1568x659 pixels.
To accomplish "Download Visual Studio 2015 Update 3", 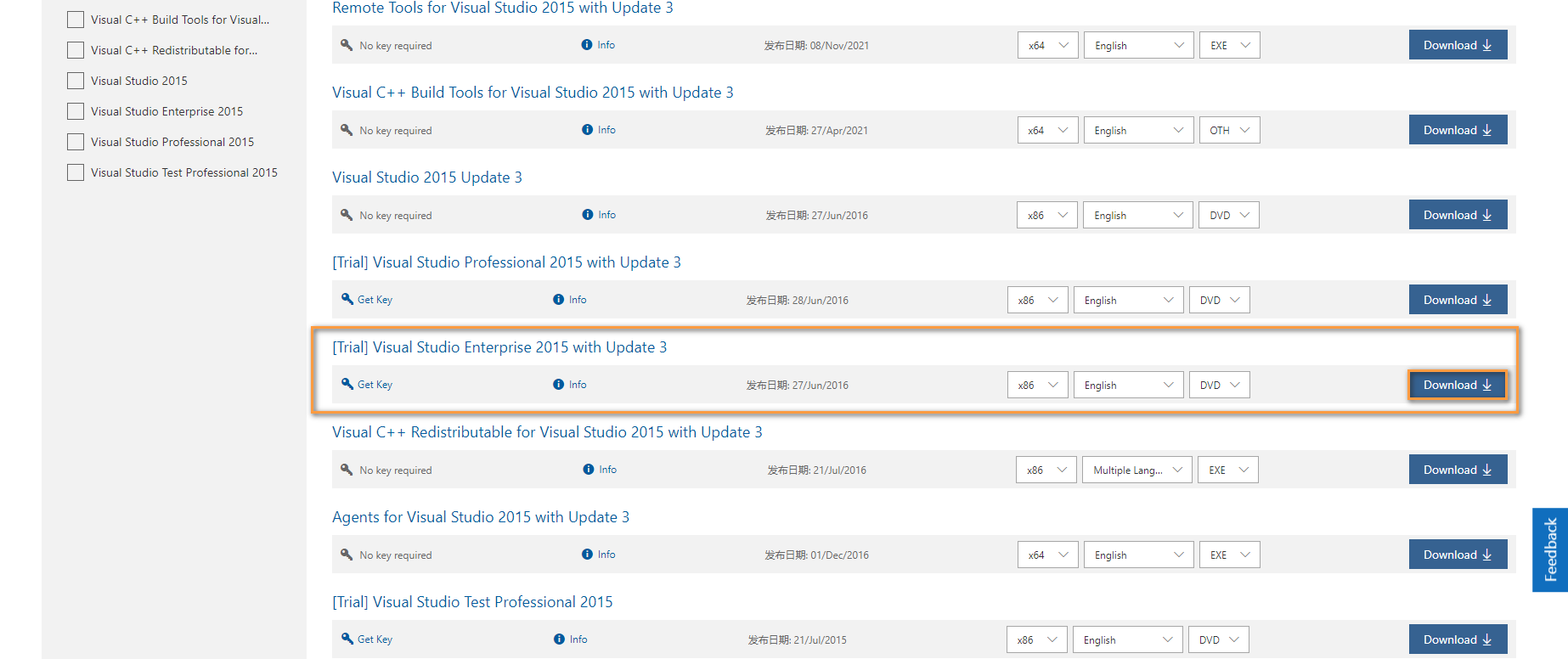I will click(x=1458, y=215).
